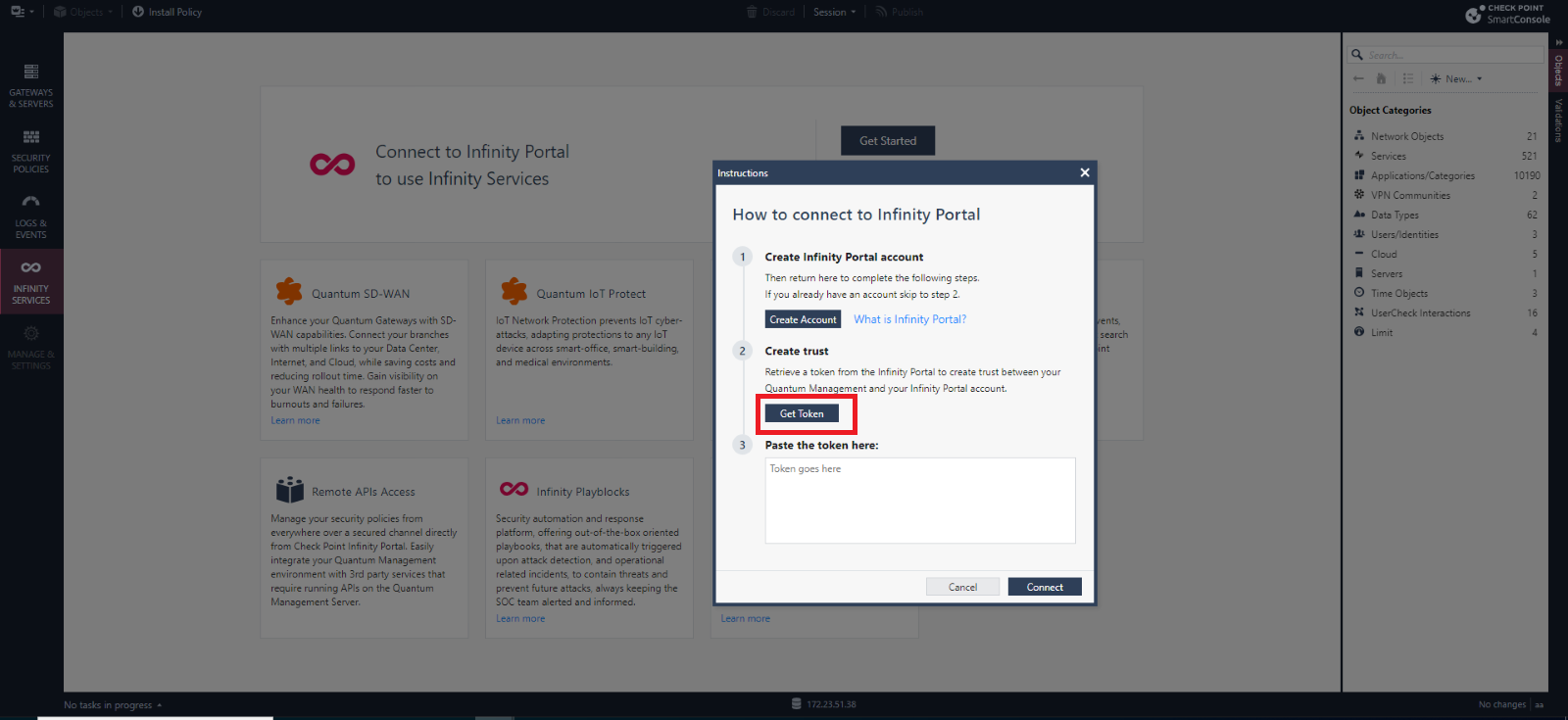The height and width of the screenshot is (720, 1568).
Task: Click the 'Object Categories' heading
Action: pos(1390,110)
